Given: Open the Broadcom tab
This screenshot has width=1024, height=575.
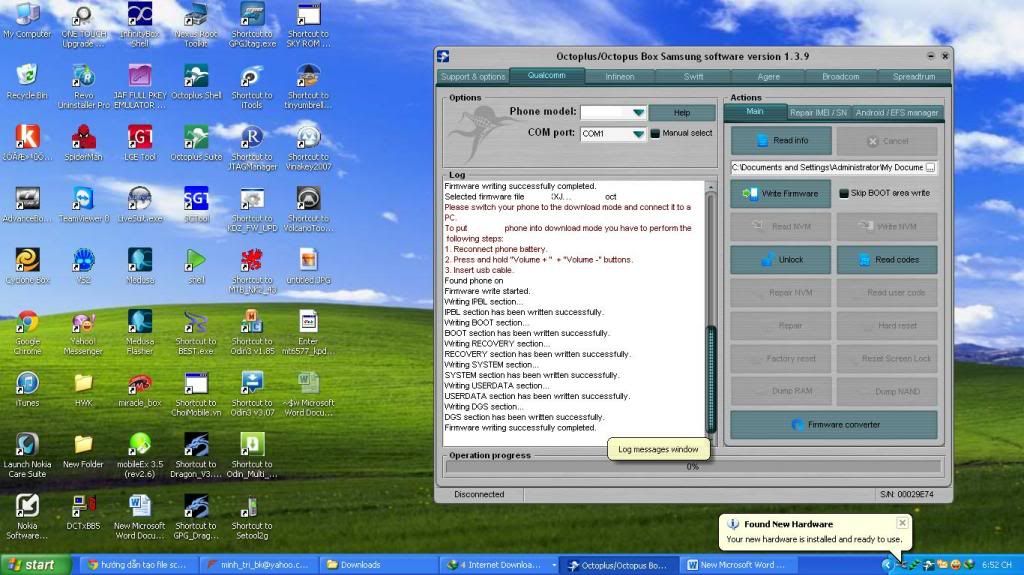Looking at the screenshot, I should tap(840, 76).
